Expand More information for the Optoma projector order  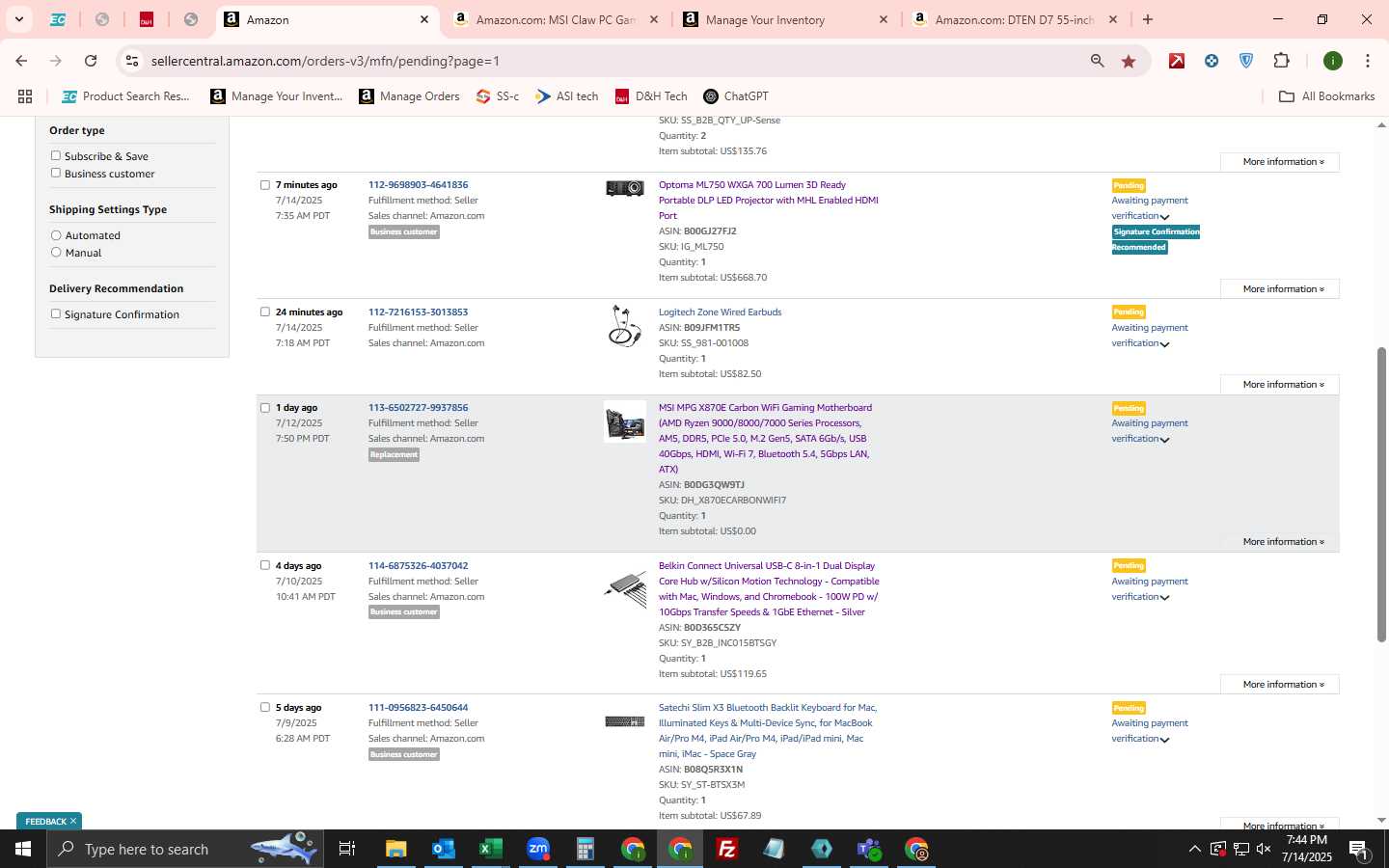pos(1279,289)
